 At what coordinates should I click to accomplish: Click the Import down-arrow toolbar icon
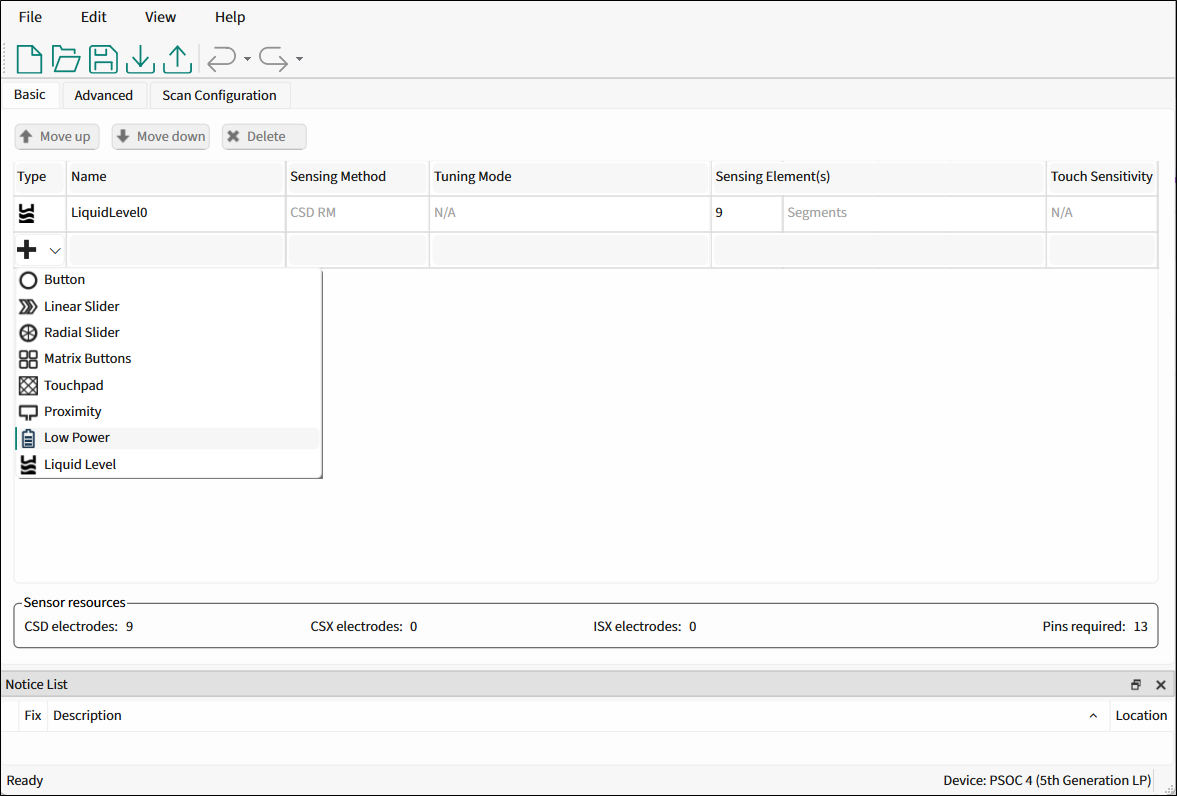[x=140, y=59]
